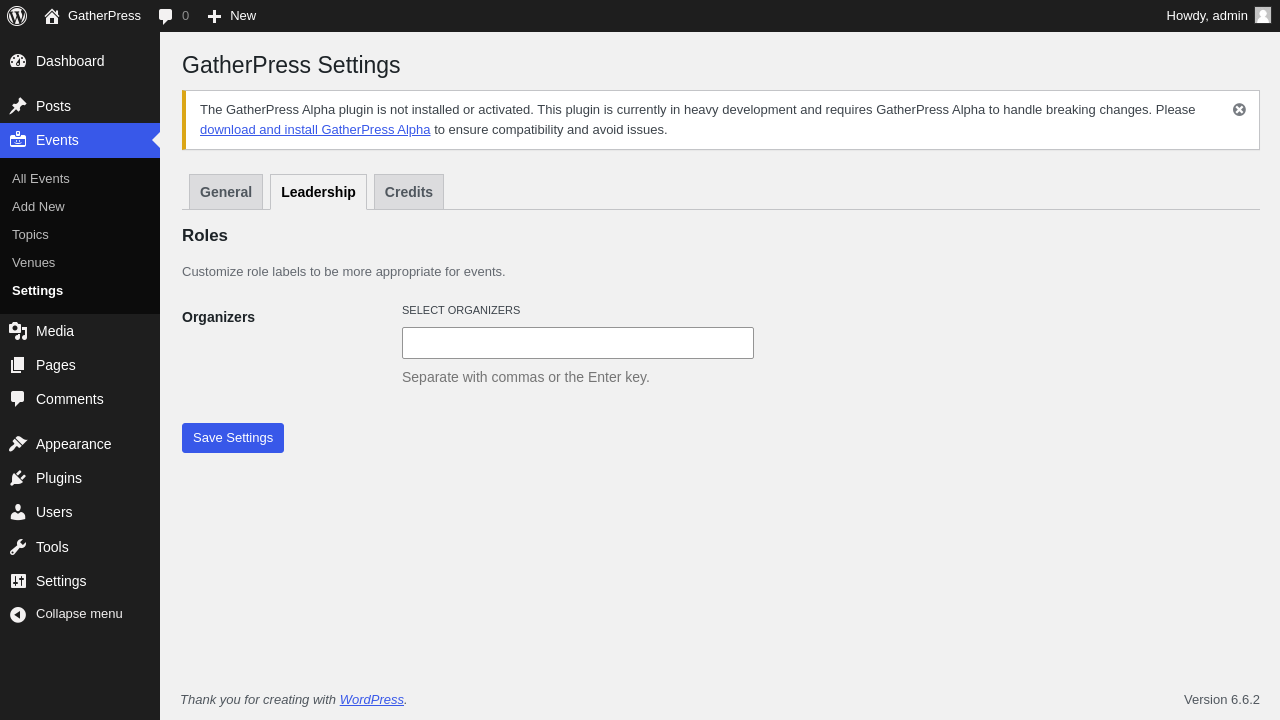
Task: Follow the download GatherPress Alpha link
Action: click(315, 130)
